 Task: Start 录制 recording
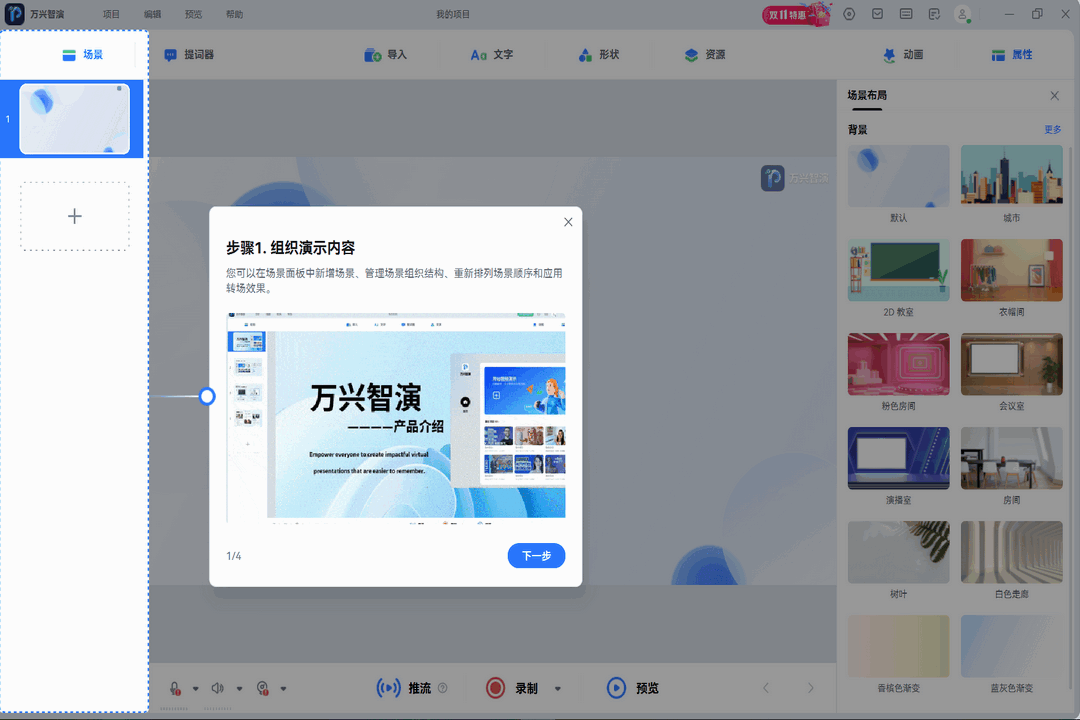(512, 688)
